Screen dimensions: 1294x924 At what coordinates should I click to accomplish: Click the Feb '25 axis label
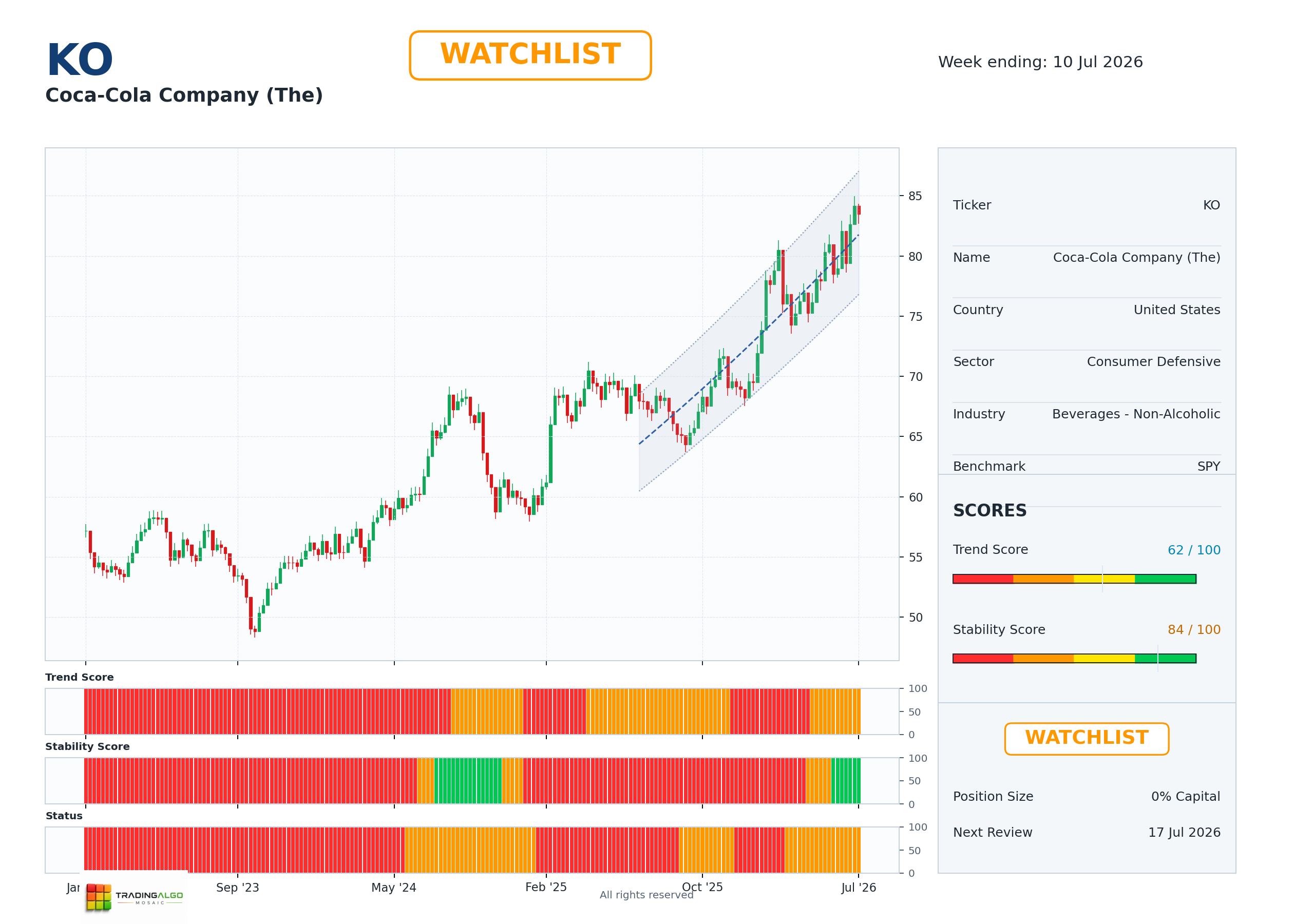[546, 887]
